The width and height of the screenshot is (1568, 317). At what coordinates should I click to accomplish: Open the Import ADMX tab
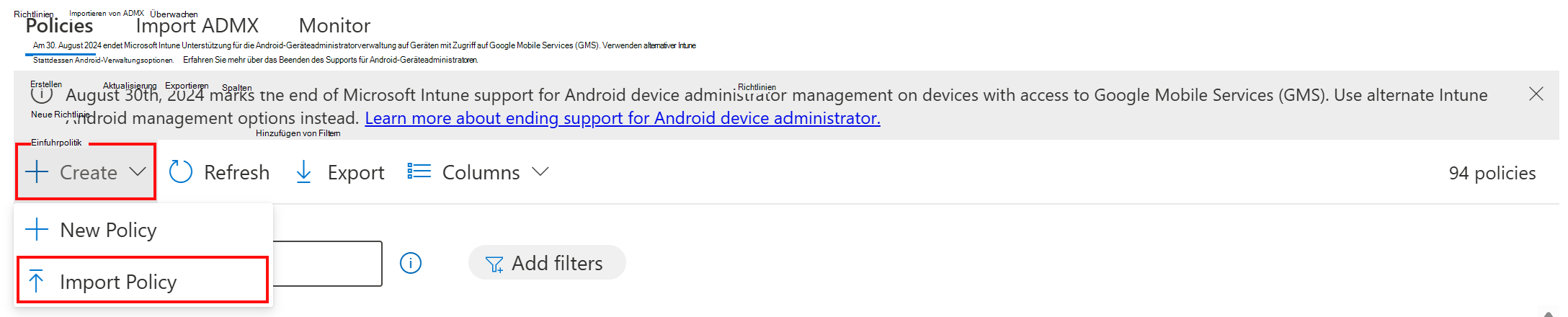(x=197, y=26)
